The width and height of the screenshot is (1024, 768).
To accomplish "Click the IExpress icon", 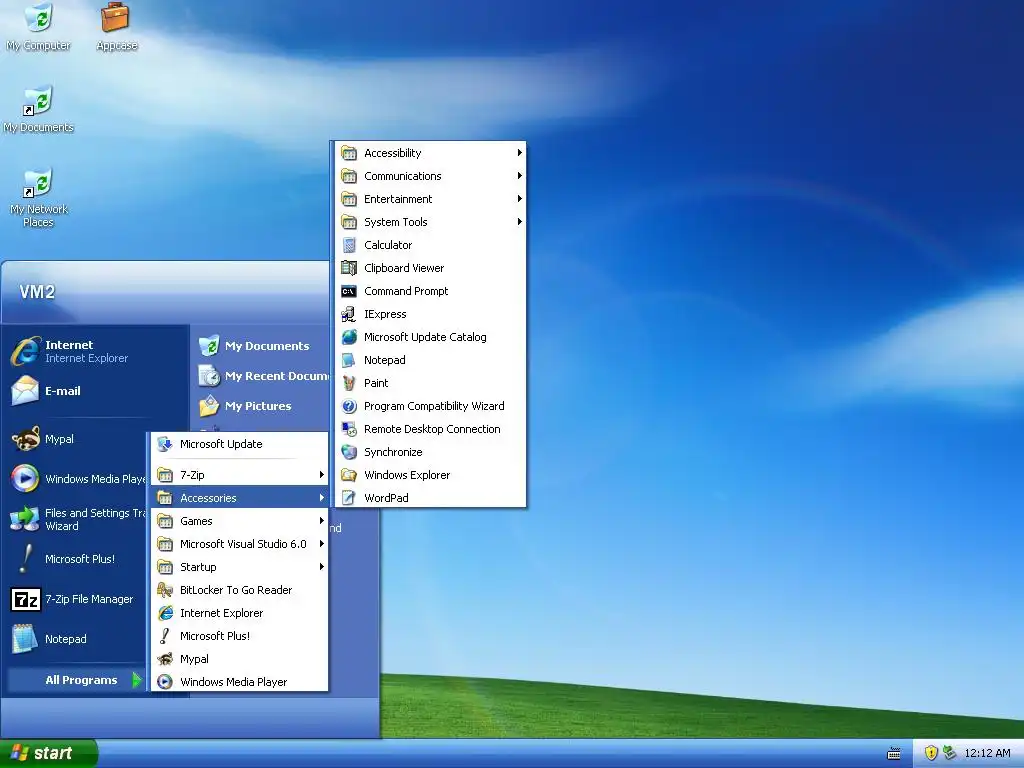I will click(x=349, y=314).
